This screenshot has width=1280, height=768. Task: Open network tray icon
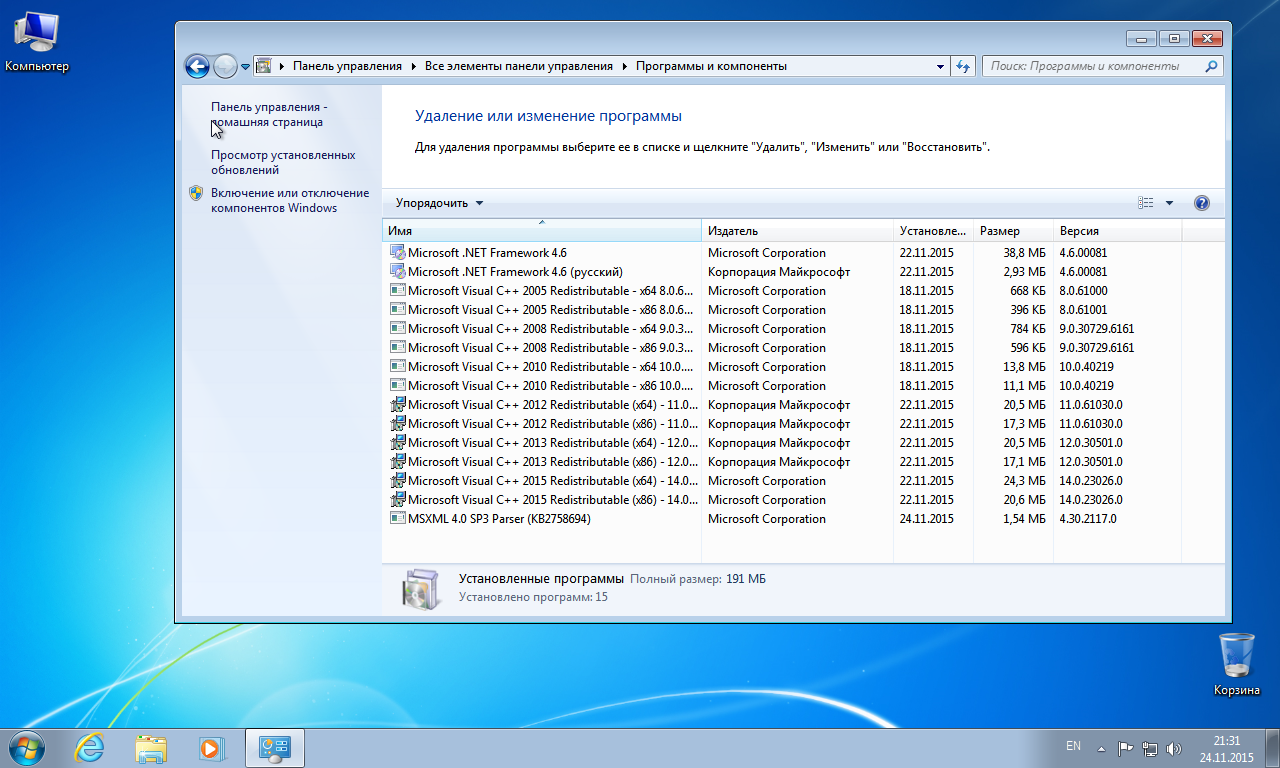(x=1150, y=748)
